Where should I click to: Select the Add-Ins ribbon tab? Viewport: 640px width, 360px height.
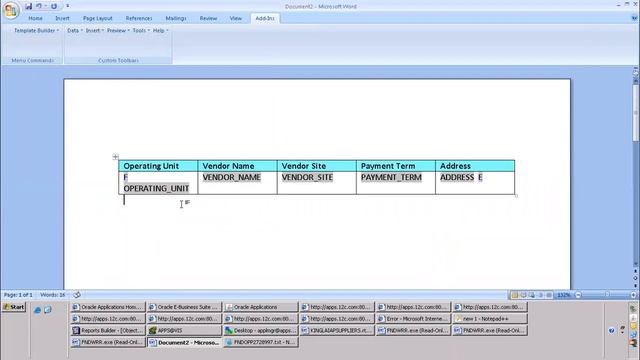[x=265, y=18]
